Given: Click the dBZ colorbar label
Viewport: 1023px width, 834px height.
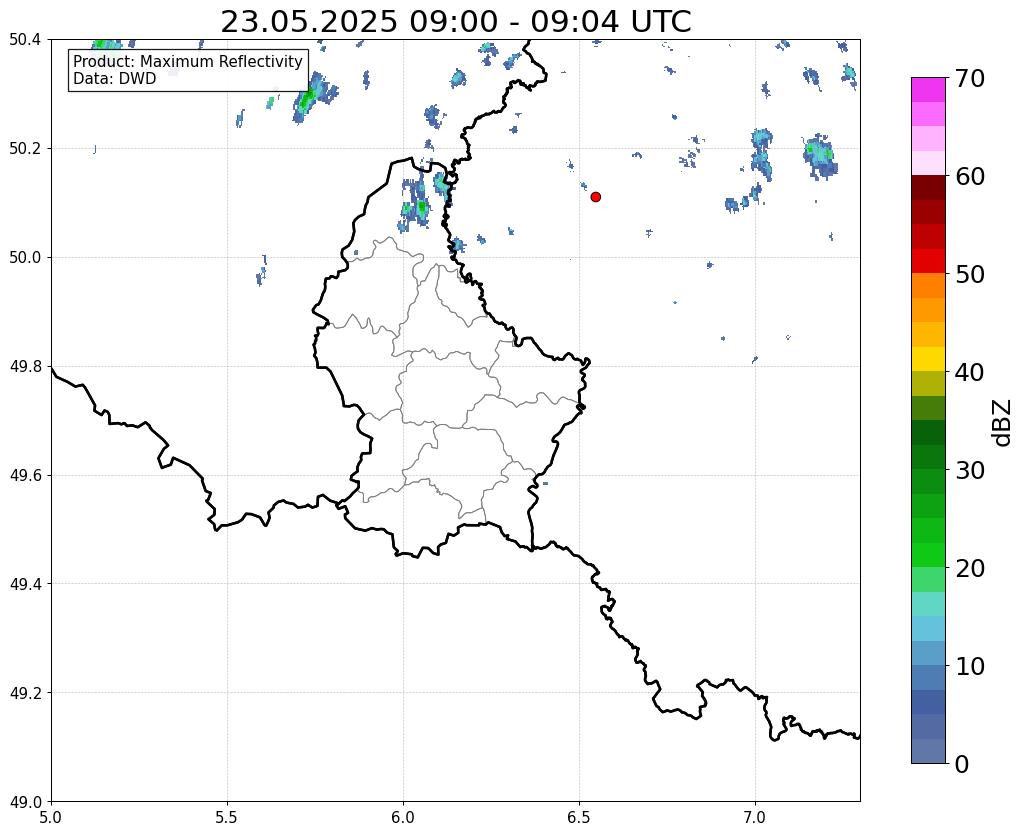Looking at the screenshot, I should [1003, 423].
